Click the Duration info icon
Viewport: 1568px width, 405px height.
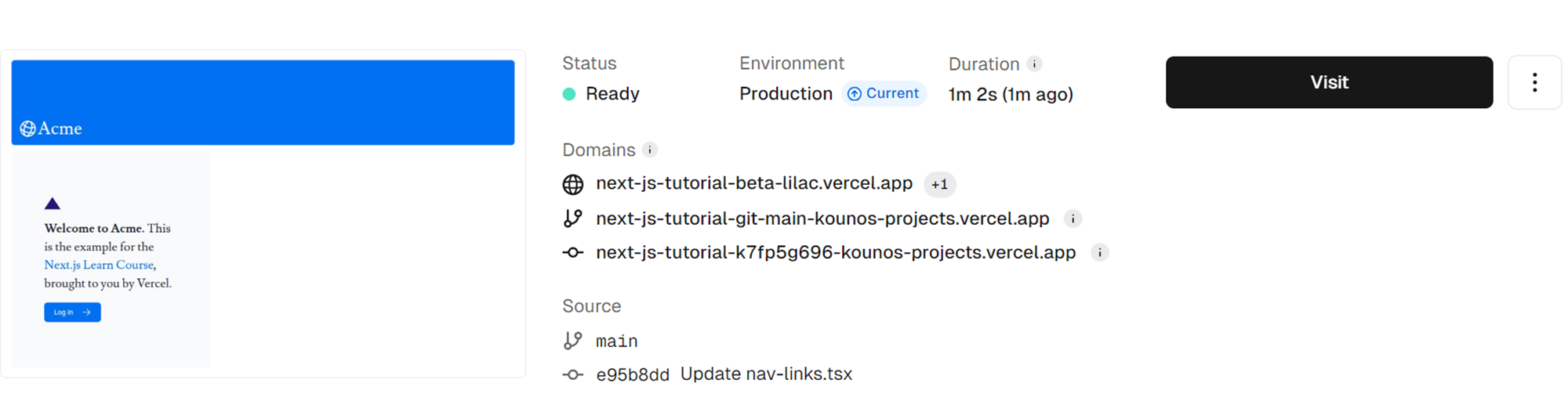tap(1034, 63)
